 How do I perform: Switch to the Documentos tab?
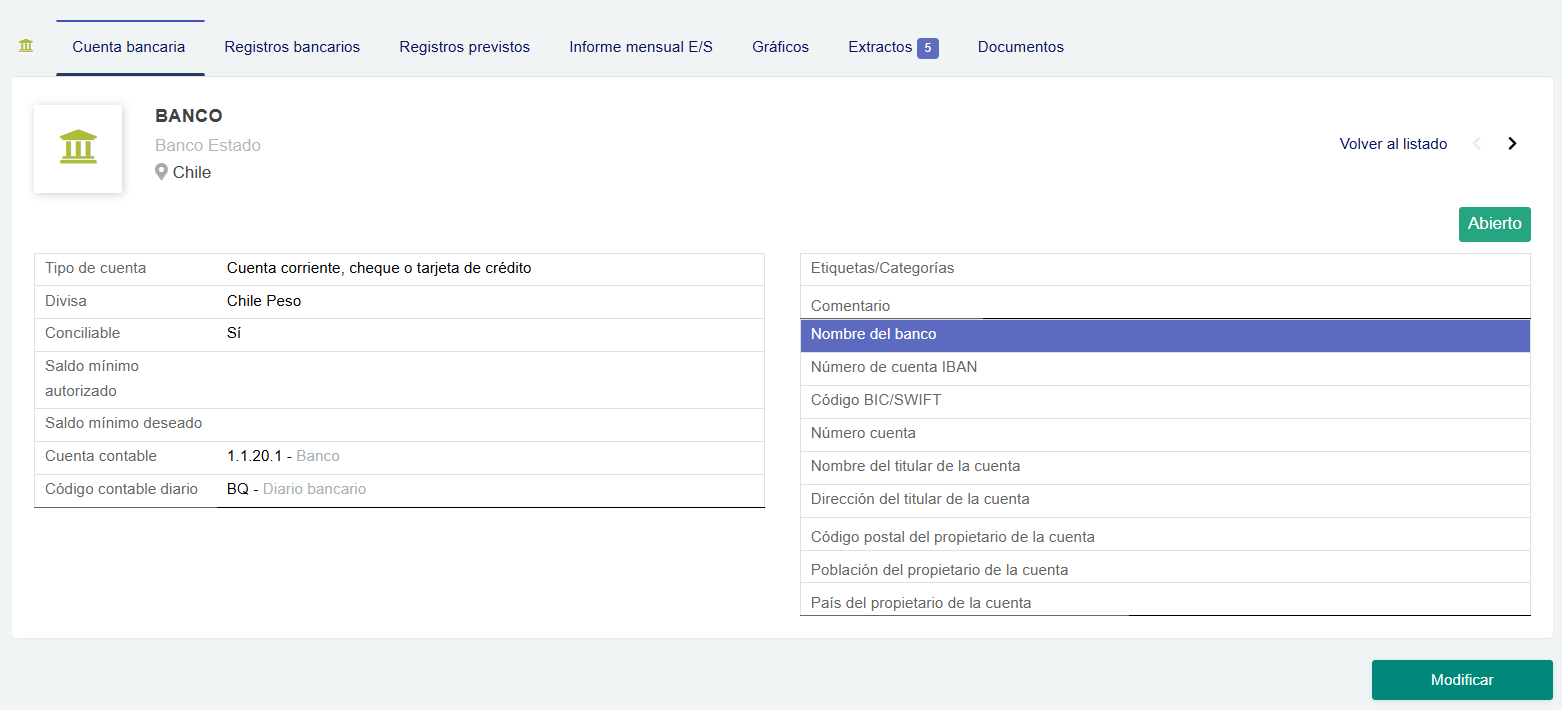(1020, 46)
